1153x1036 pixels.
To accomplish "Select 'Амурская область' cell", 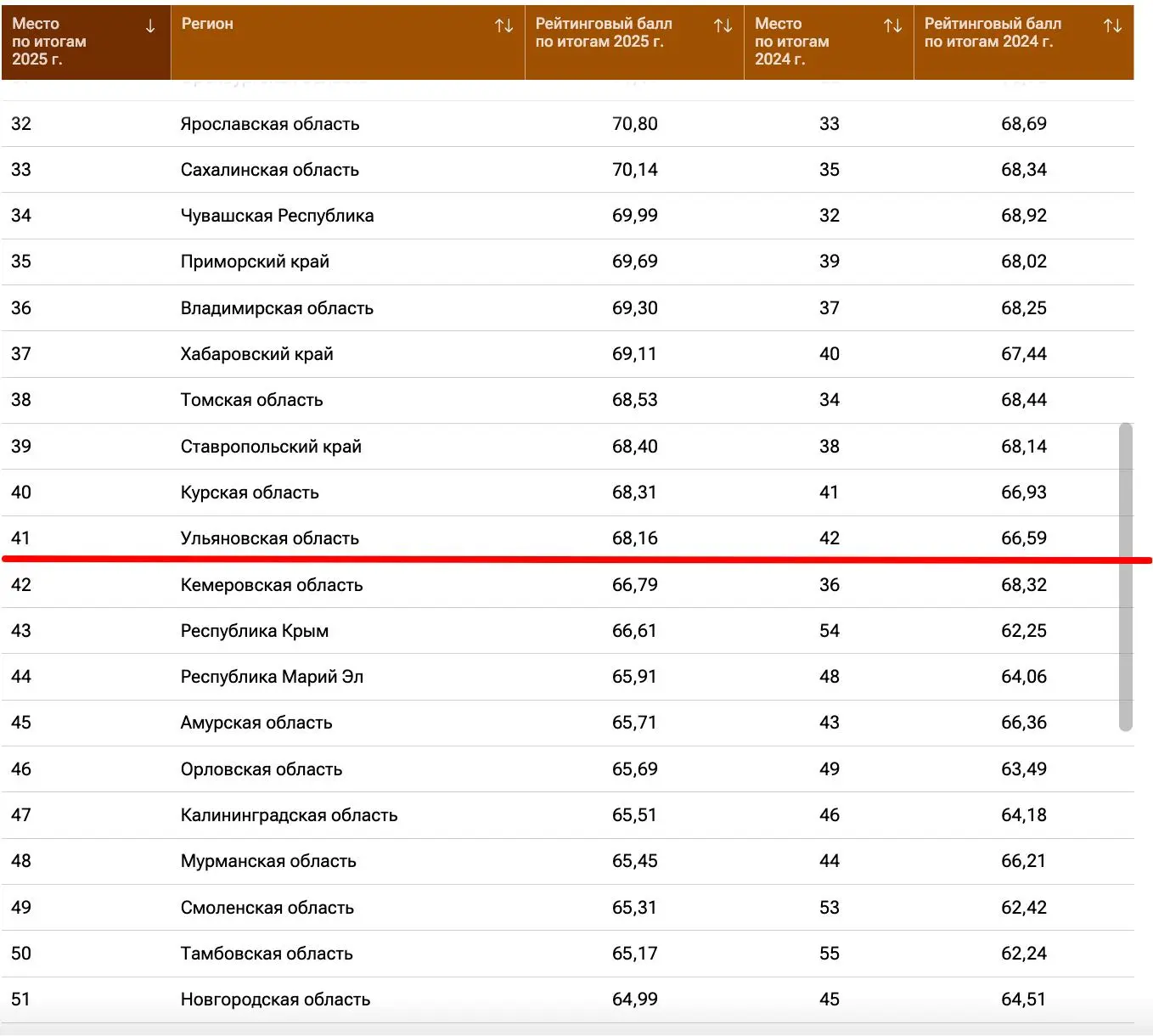I will [256, 723].
